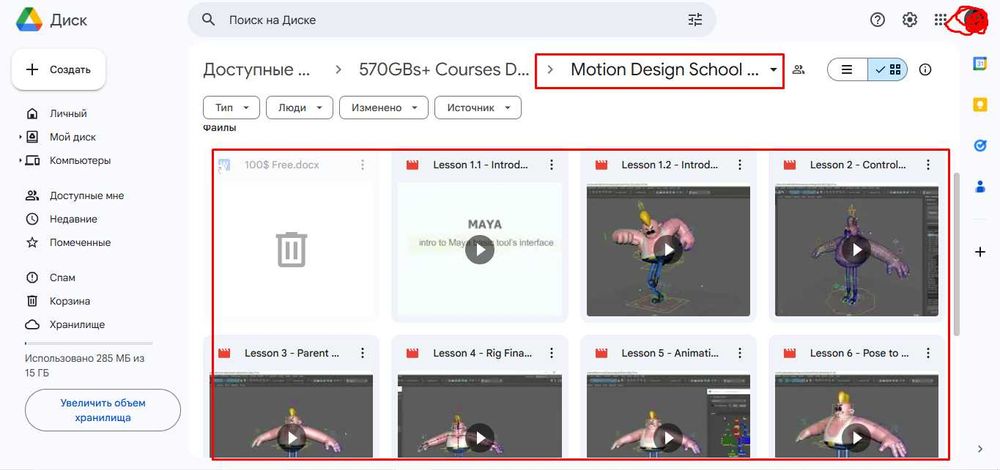Screen dimensions: 1000x470
Task: Go to 570GBs+ Courses breadcrumb
Action: 444,70
